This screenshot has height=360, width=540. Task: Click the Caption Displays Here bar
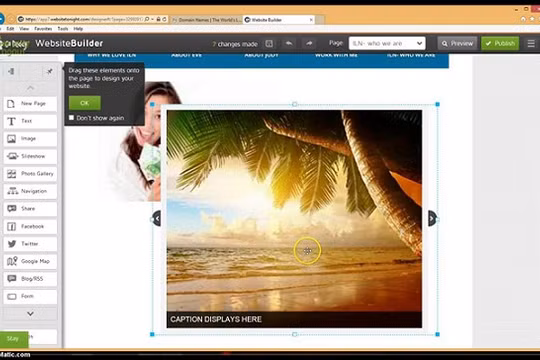(x=294, y=319)
